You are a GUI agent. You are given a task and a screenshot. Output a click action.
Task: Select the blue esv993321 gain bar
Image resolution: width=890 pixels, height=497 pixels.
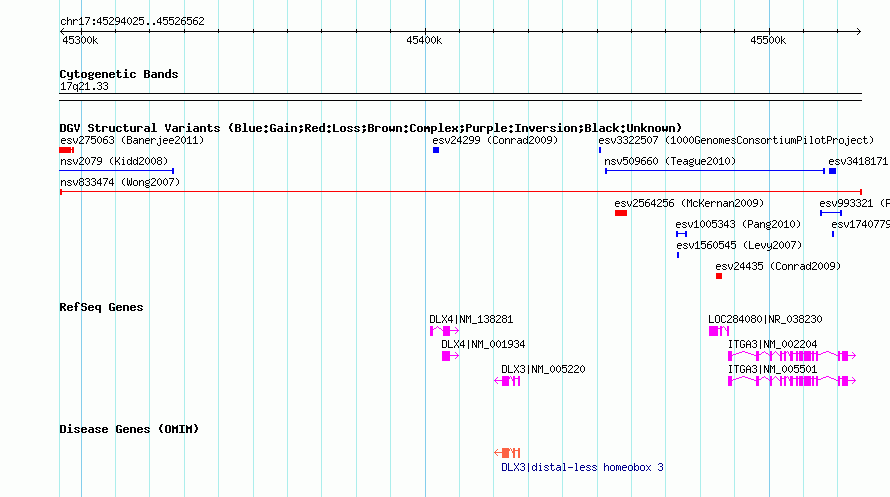pos(831,213)
